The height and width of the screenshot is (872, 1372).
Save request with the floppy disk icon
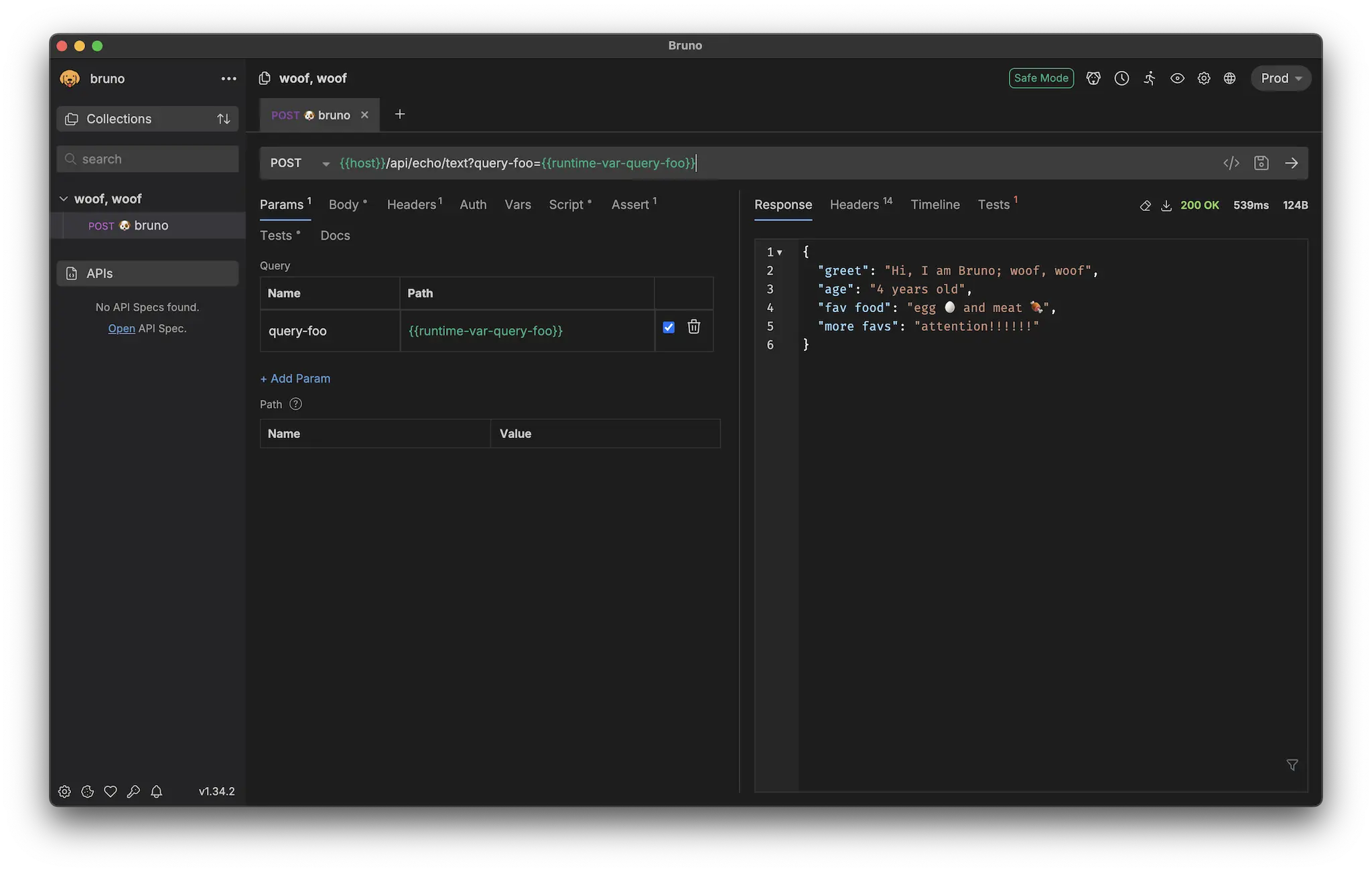[x=1261, y=163]
